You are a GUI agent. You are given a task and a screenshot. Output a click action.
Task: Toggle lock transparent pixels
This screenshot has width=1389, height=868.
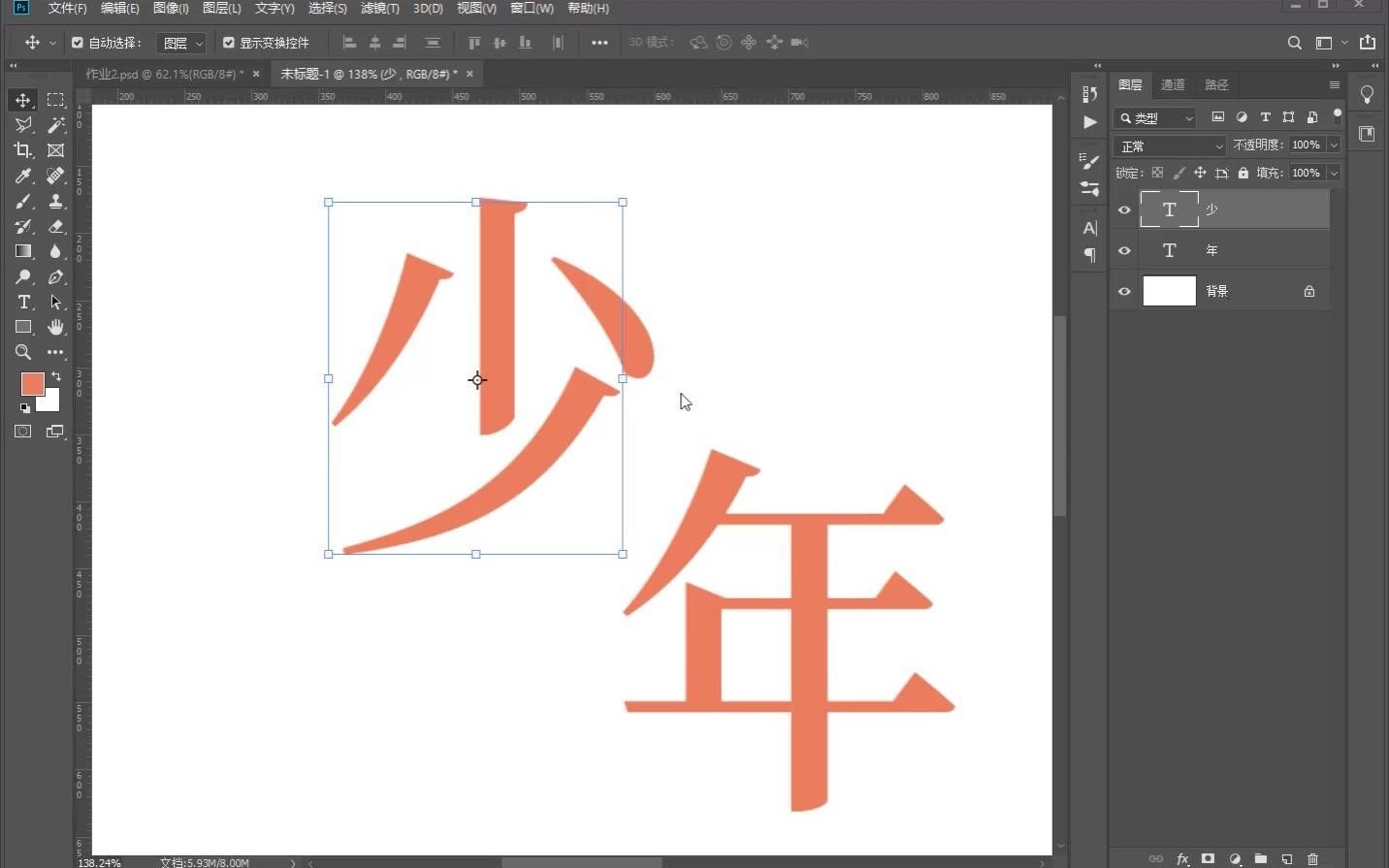coord(1157,173)
